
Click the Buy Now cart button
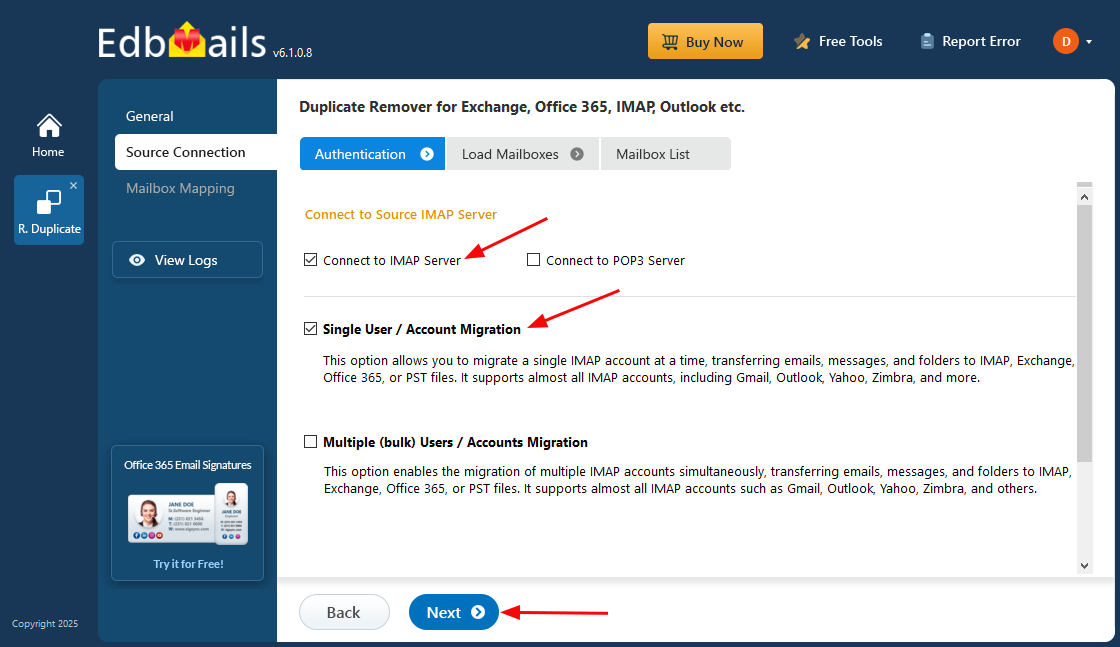click(x=705, y=42)
